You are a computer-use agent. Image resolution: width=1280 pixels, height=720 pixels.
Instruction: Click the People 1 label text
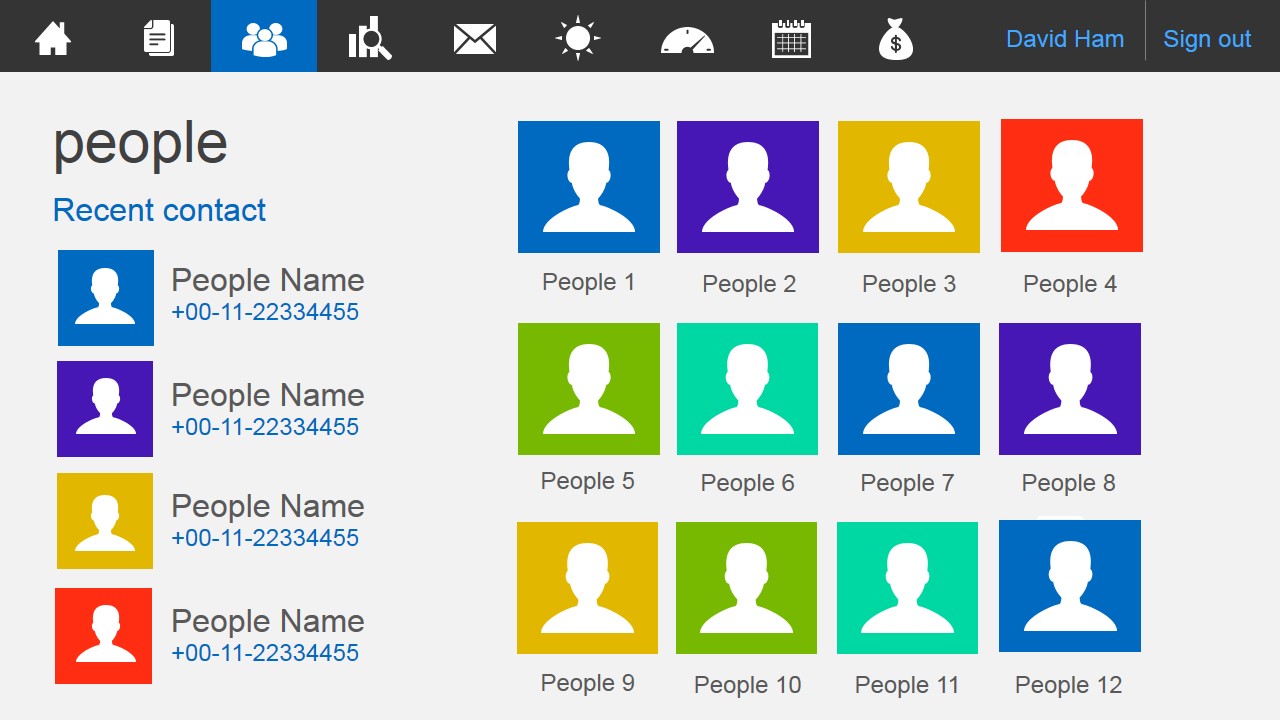tap(589, 282)
